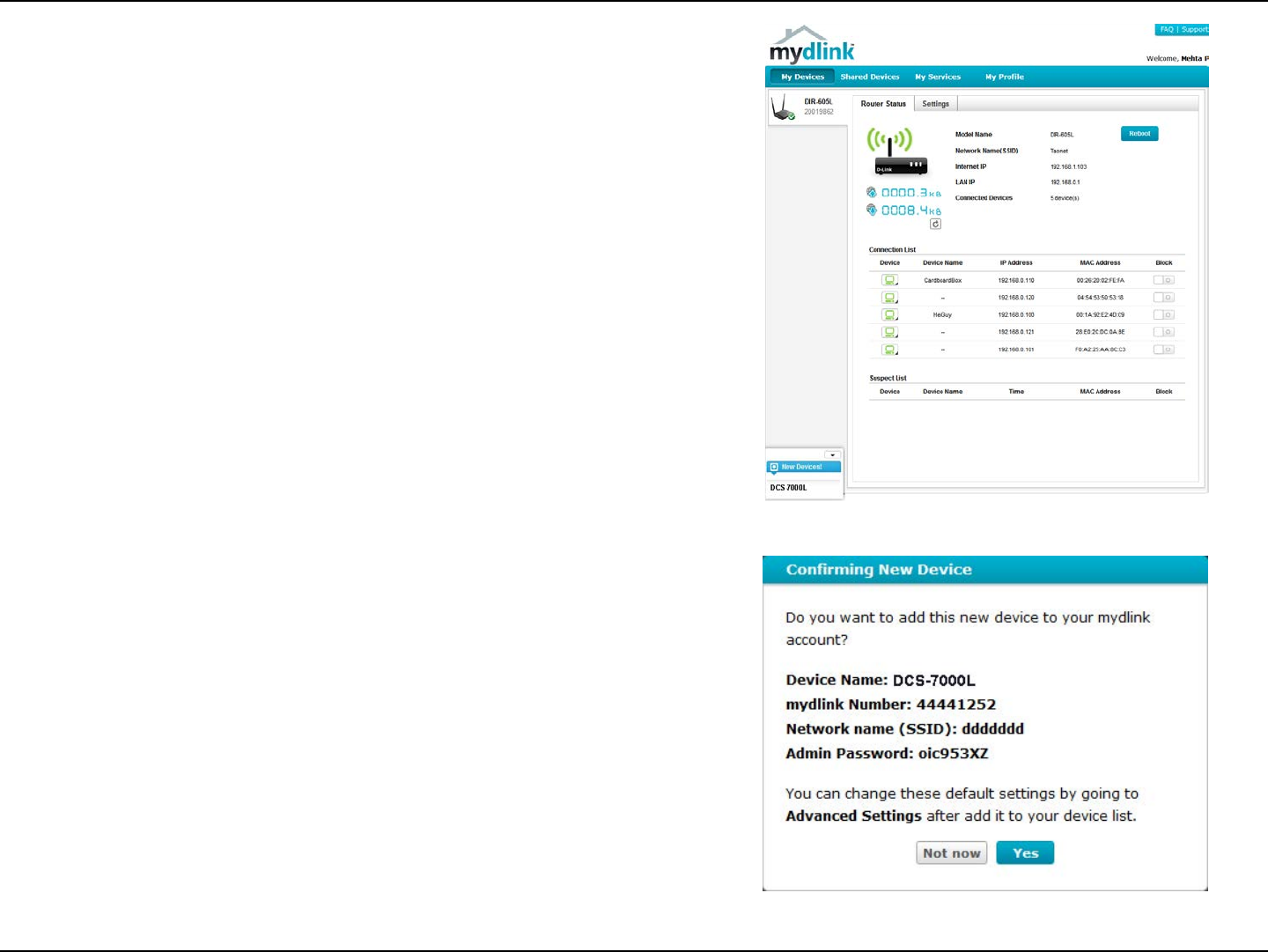Select DCS 7000L in new devices list

pos(789,488)
